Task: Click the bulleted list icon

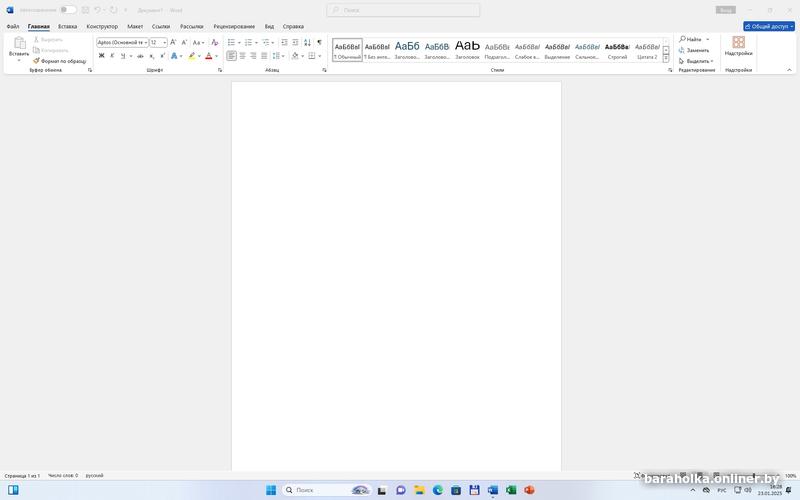Action: pyautogui.click(x=231, y=42)
